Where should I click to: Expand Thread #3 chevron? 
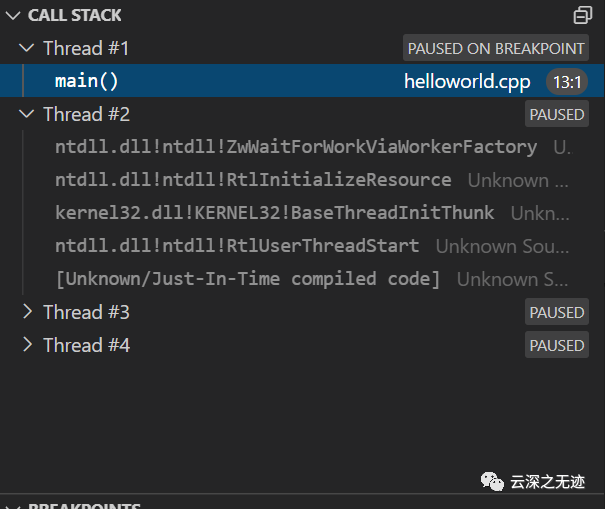27,312
